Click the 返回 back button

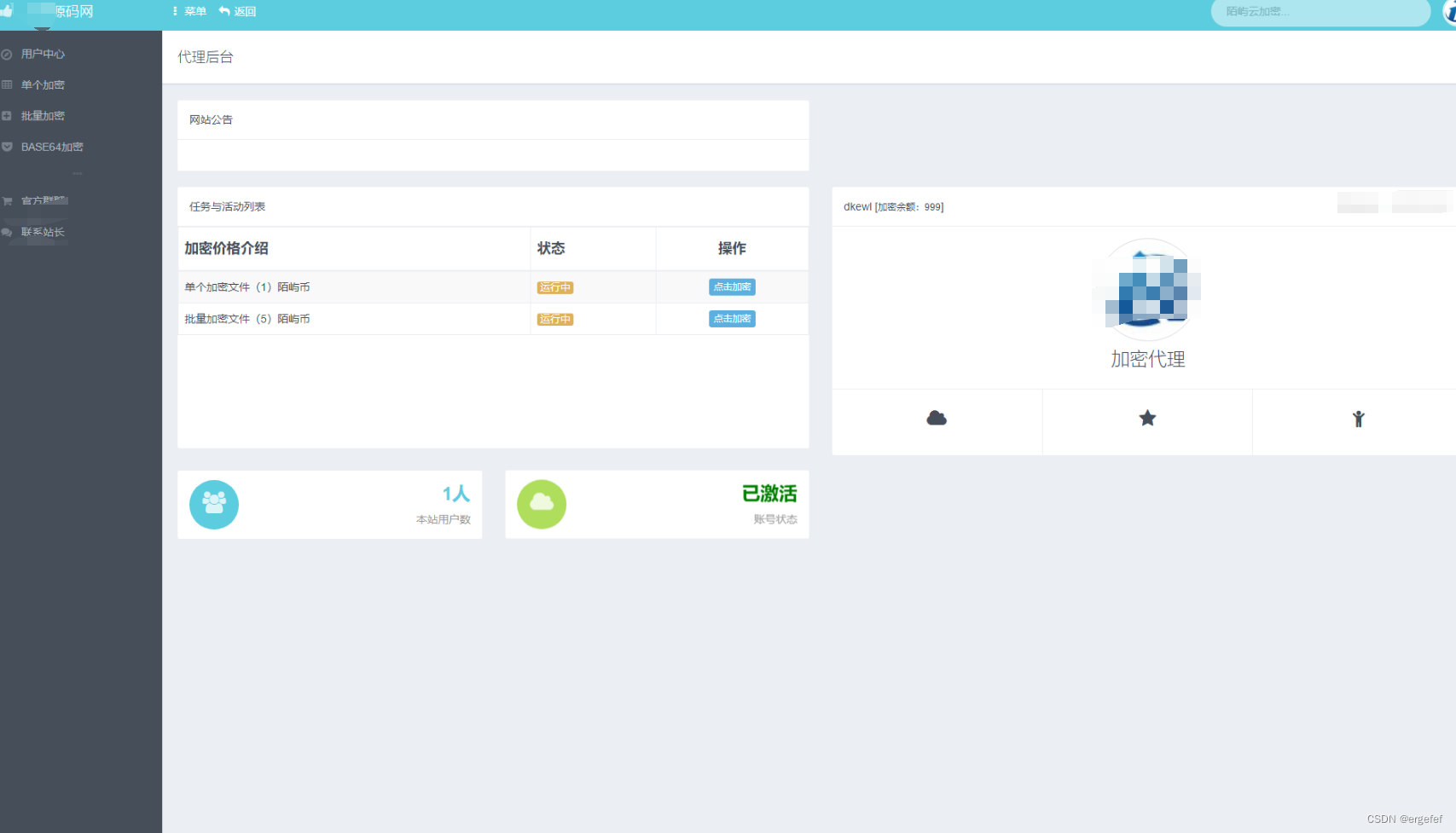pyautogui.click(x=238, y=12)
